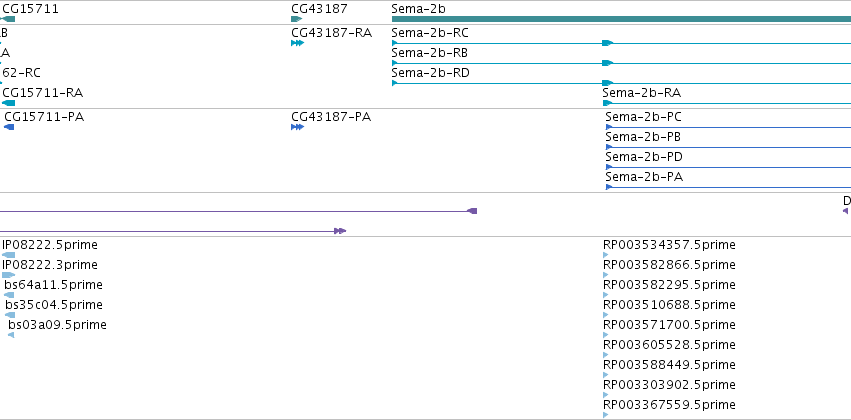Image resolution: width=851 pixels, height=420 pixels.
Task: Select IP08222.3prime label
Action: point(50,265)
